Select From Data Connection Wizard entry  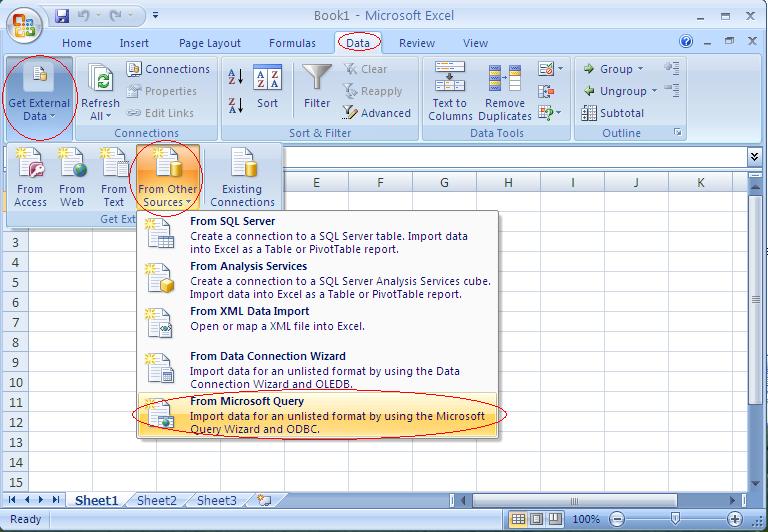317,370
